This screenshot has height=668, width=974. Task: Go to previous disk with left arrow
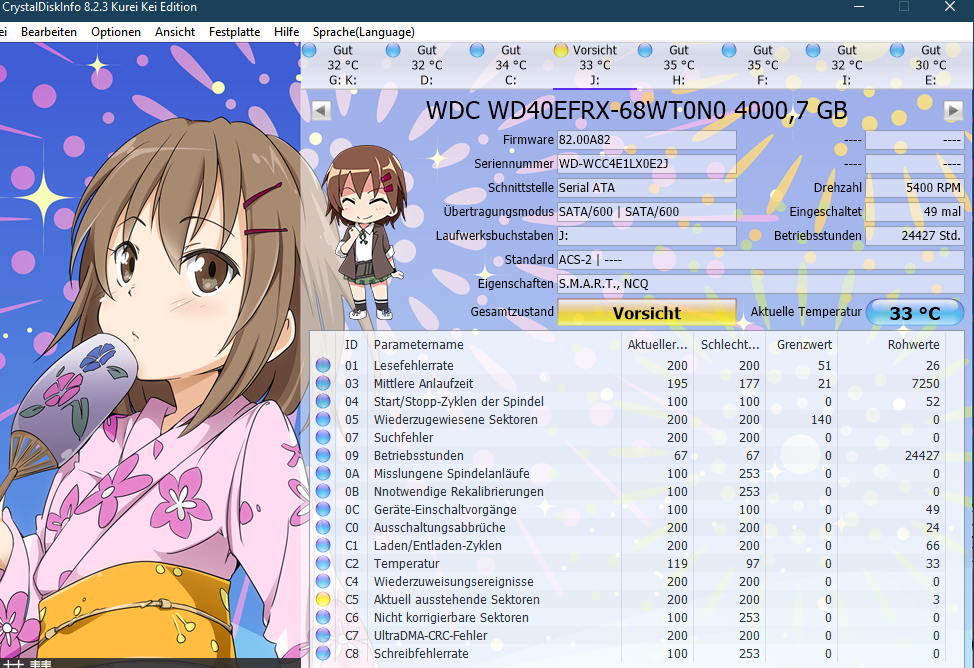pos(321,111)
